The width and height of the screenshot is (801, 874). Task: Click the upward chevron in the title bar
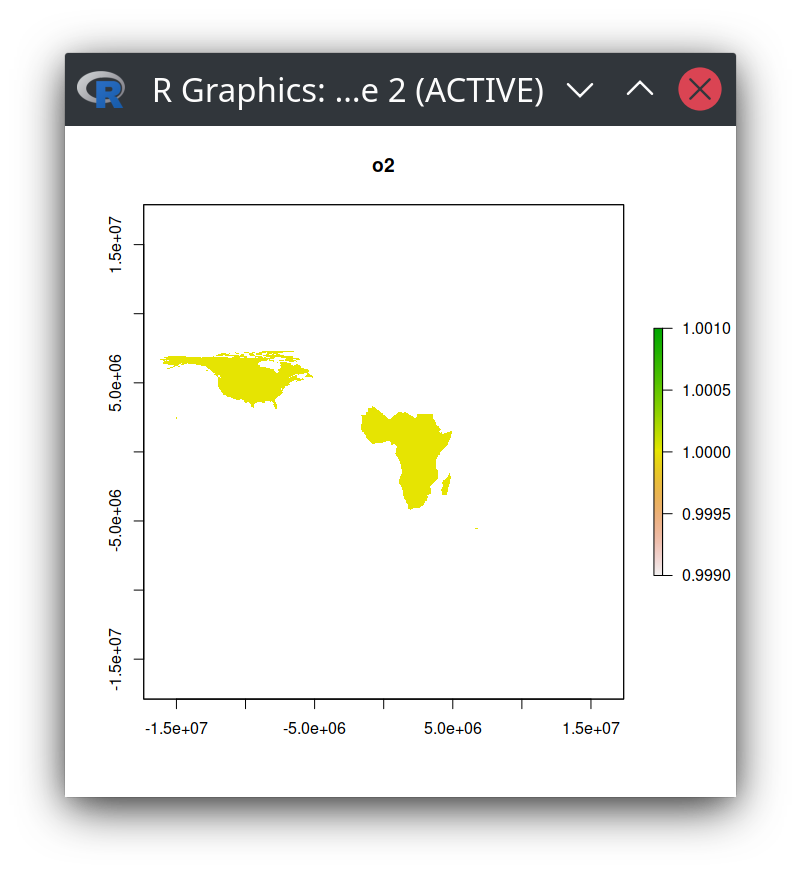640,89
